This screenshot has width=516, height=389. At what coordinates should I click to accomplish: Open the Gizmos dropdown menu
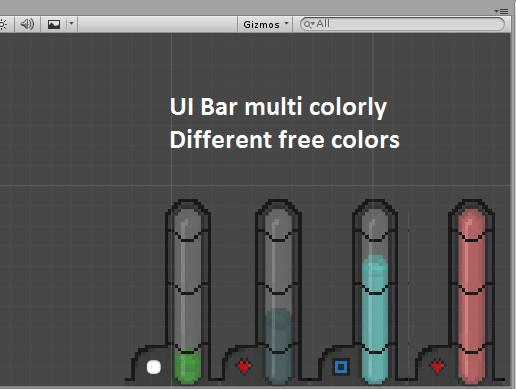[265, 24]
